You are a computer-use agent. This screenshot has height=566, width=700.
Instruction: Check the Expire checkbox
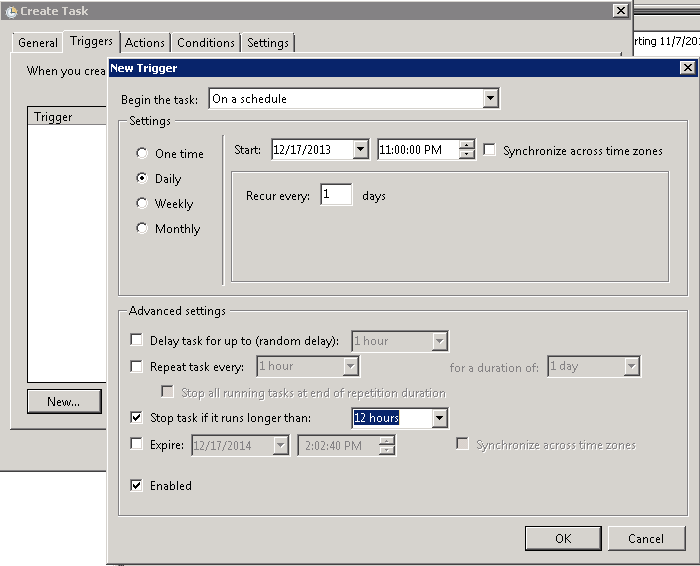[x=137, y=445]
